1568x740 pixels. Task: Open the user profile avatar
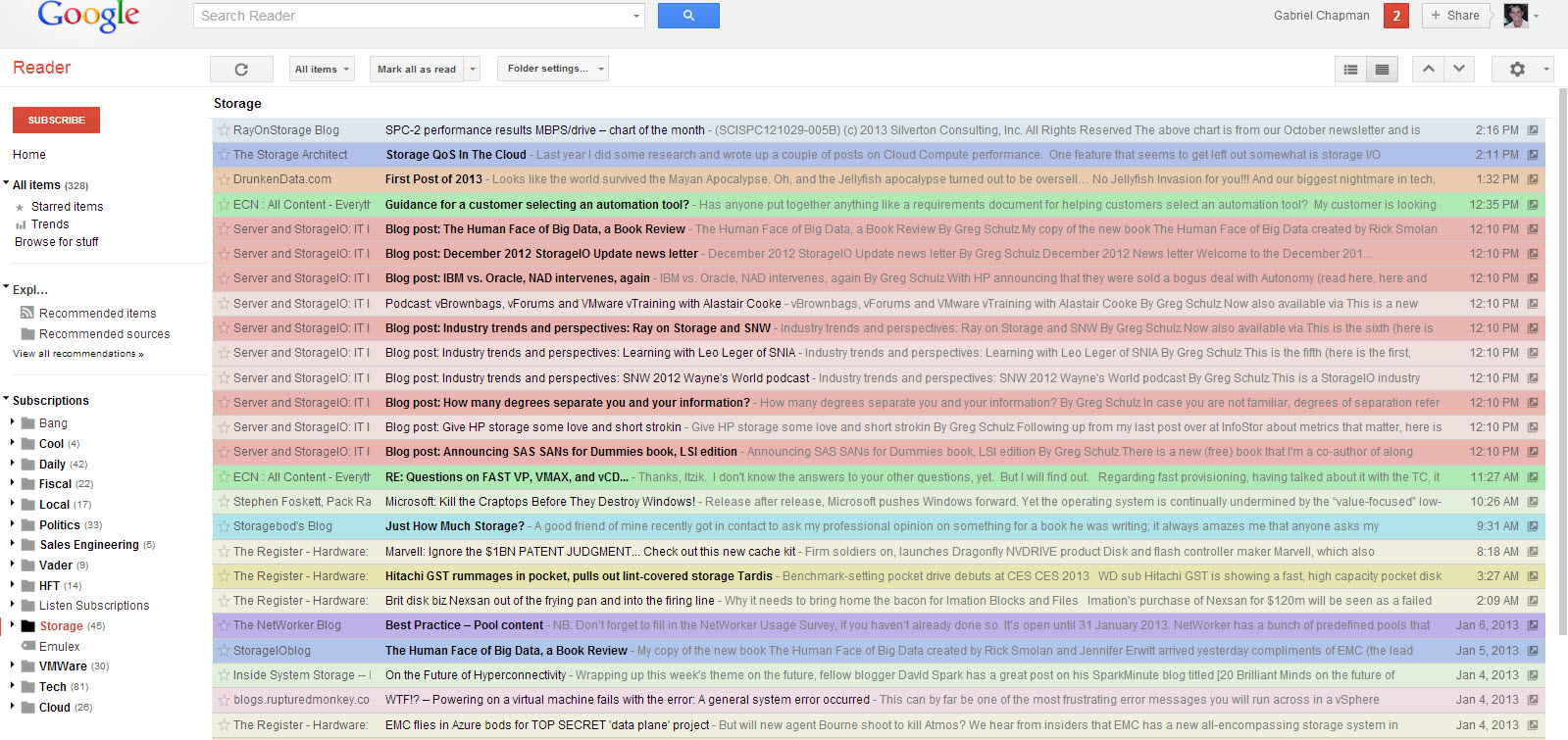point(1516,16)
